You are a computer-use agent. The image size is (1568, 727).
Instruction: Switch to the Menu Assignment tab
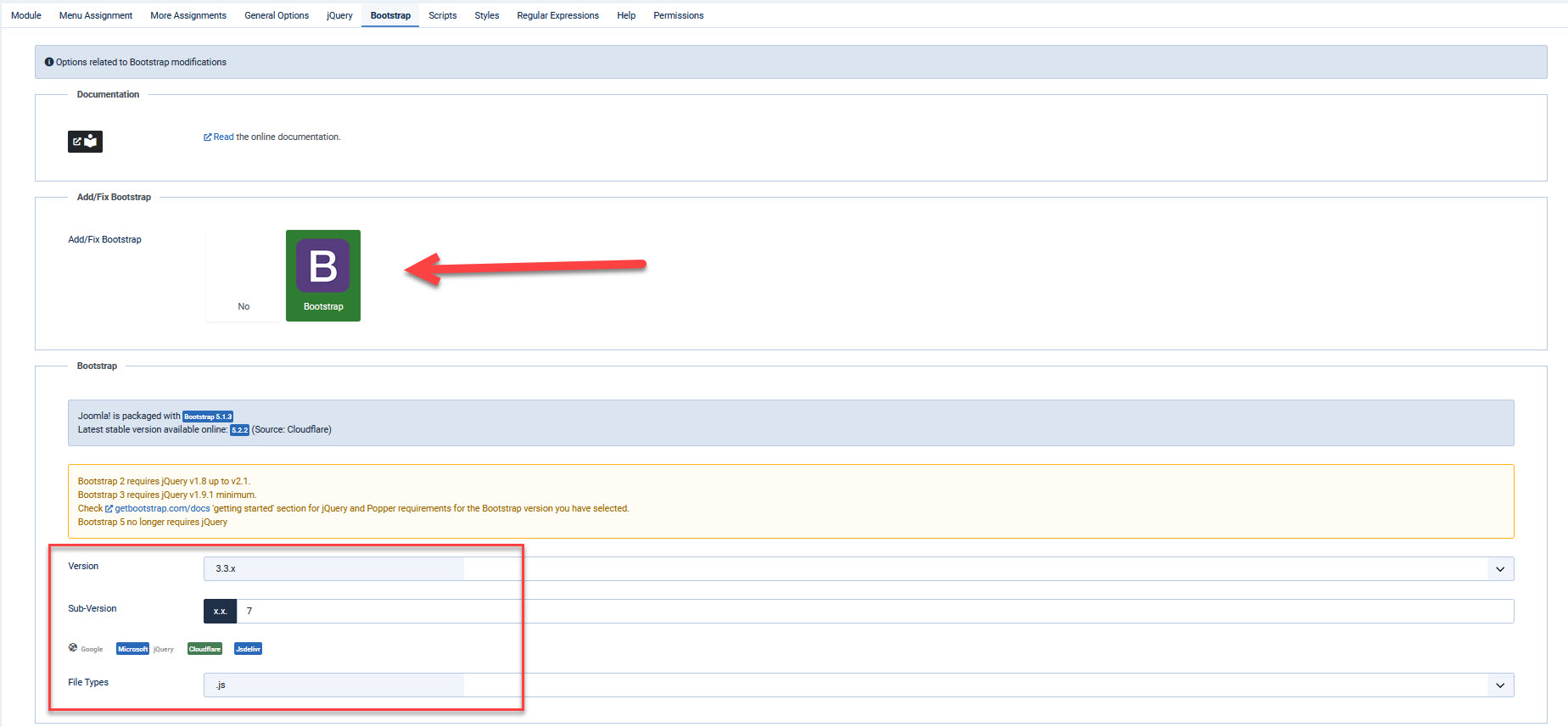click(x=96, y=15)
